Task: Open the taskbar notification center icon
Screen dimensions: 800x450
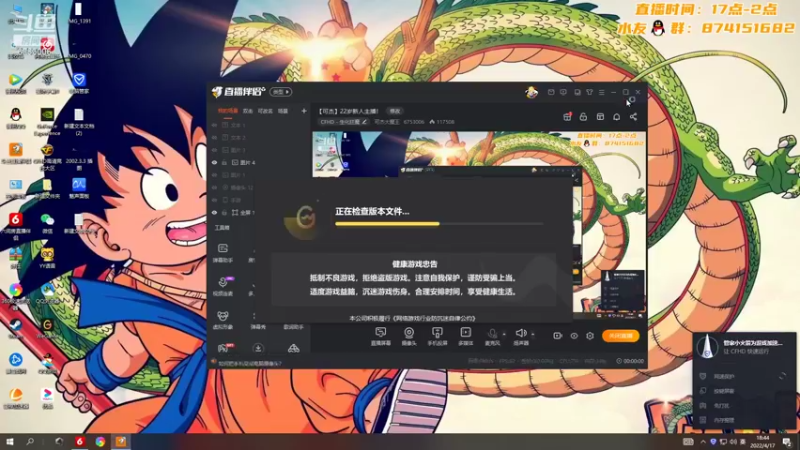Action: (x=787, y=441)
